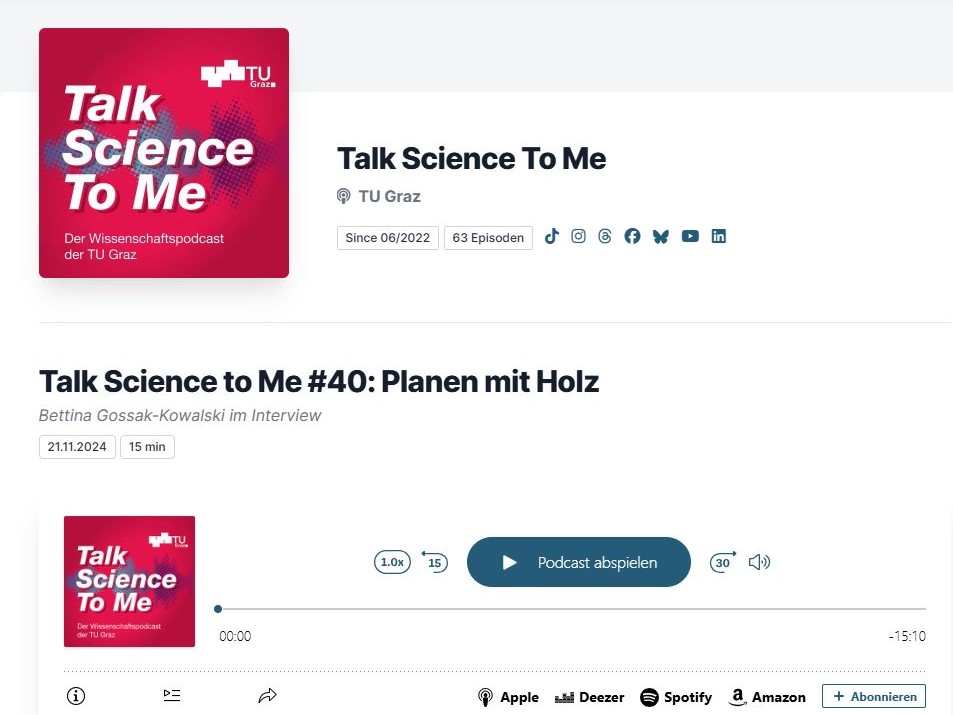Open the Apple podcast link

point(508,697)
